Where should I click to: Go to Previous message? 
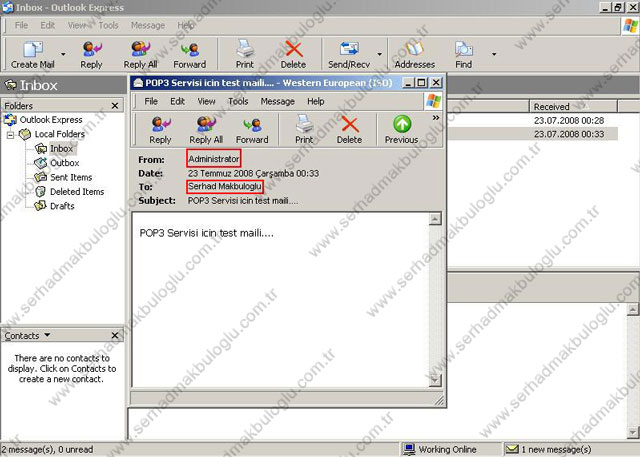402,130
